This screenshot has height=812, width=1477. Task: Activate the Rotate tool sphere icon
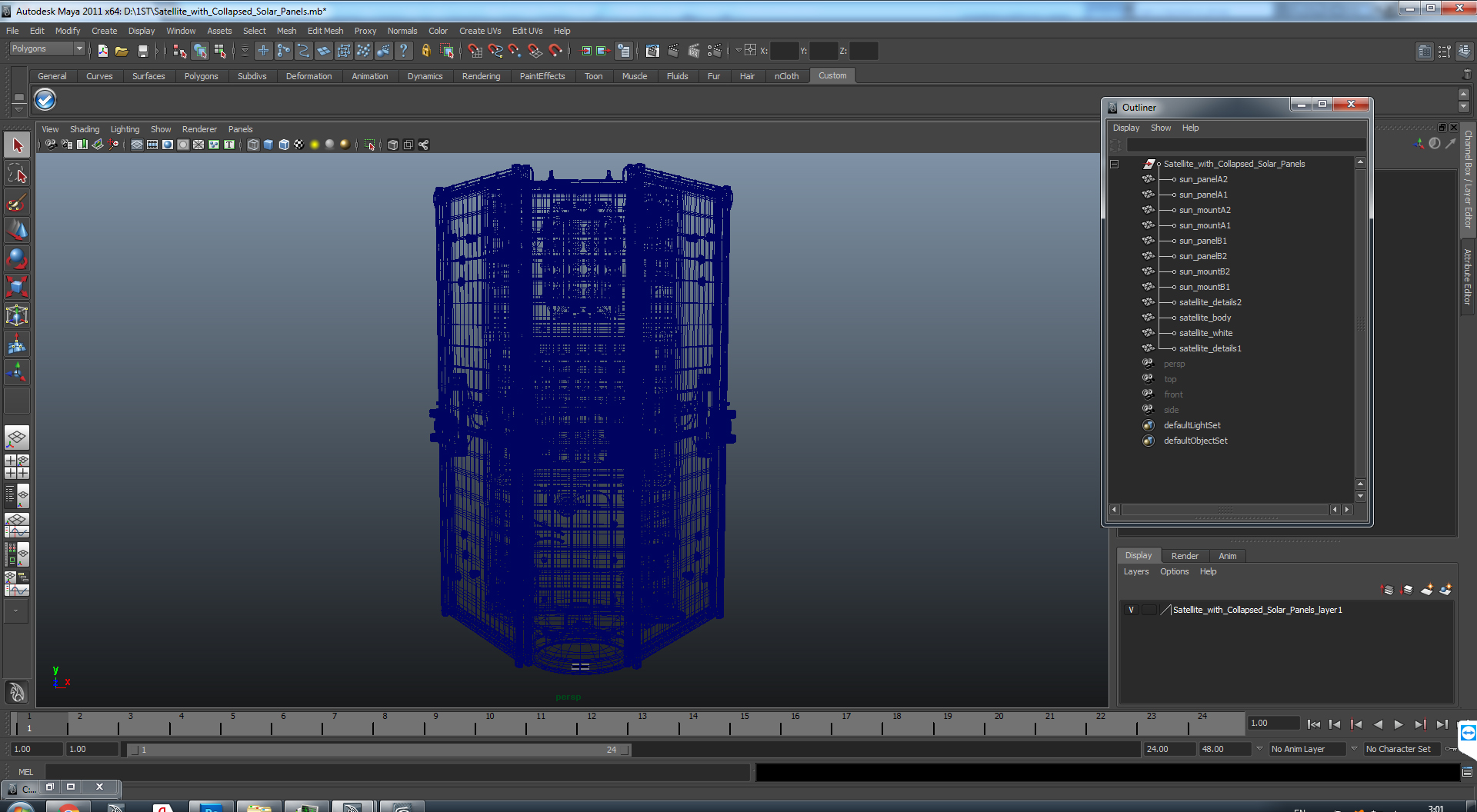click(17, 258)
